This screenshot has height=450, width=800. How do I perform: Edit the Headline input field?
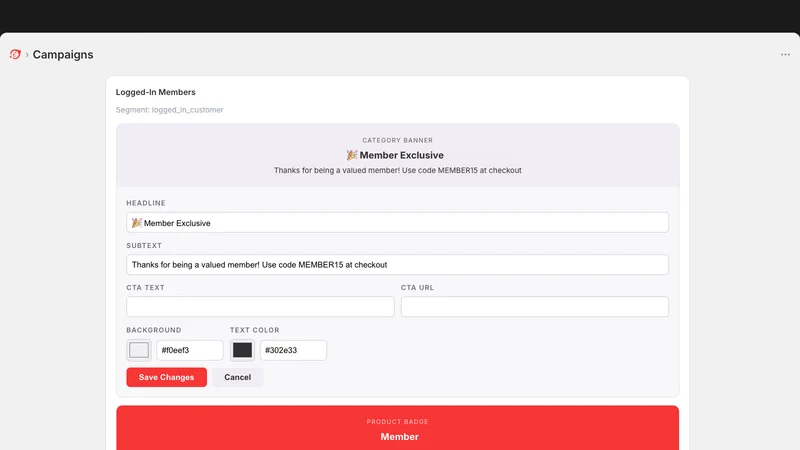[397, 222]
